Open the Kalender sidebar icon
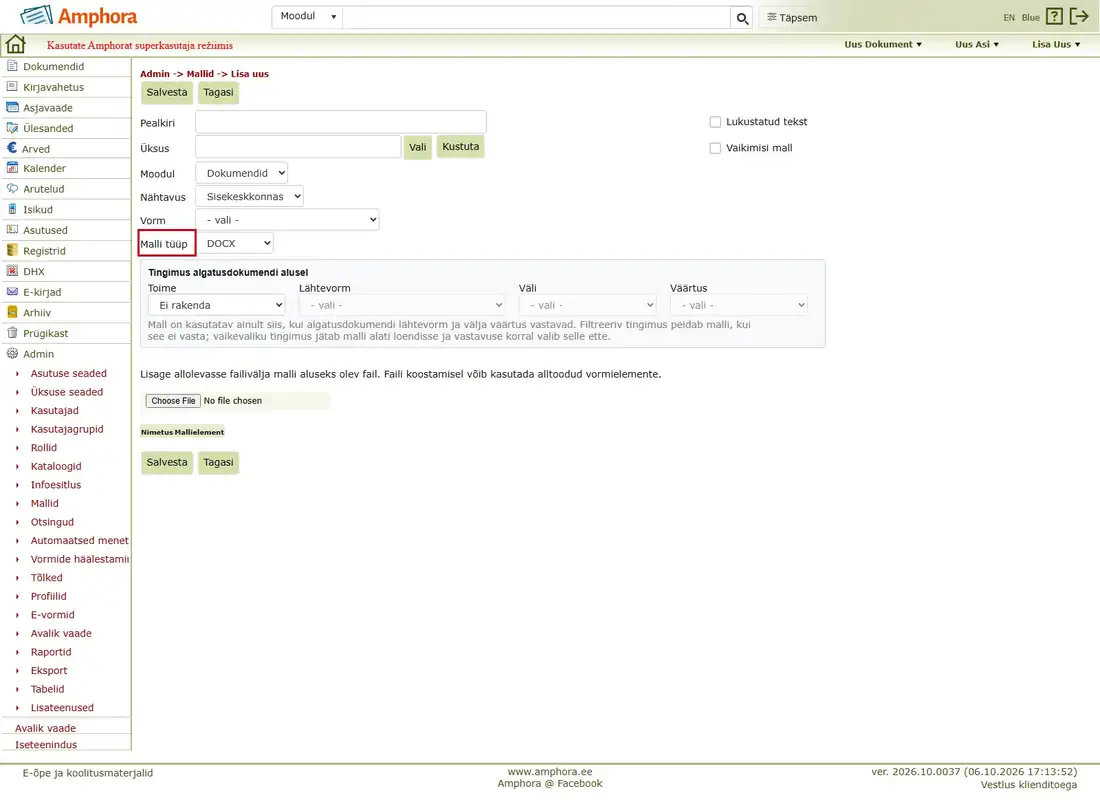The image size is (1100, 804). click(12, 168)
